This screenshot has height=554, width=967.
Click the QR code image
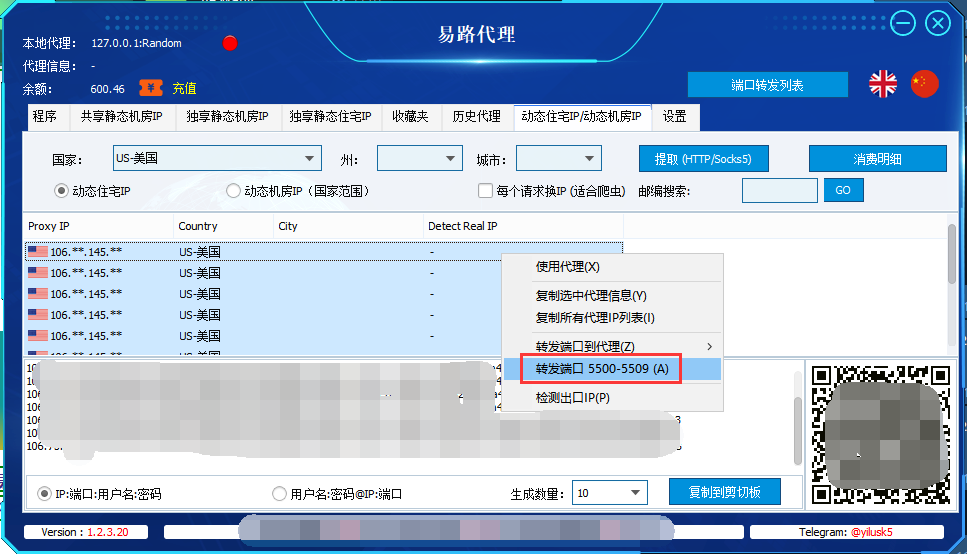(x=877, y=434)
